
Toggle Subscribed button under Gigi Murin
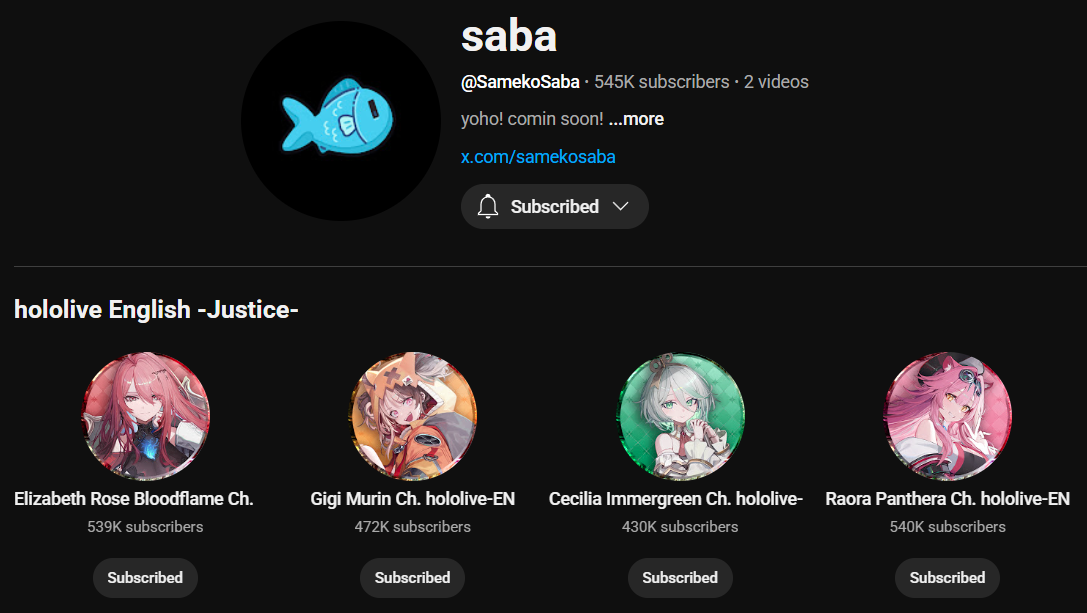tap(412, 578)
